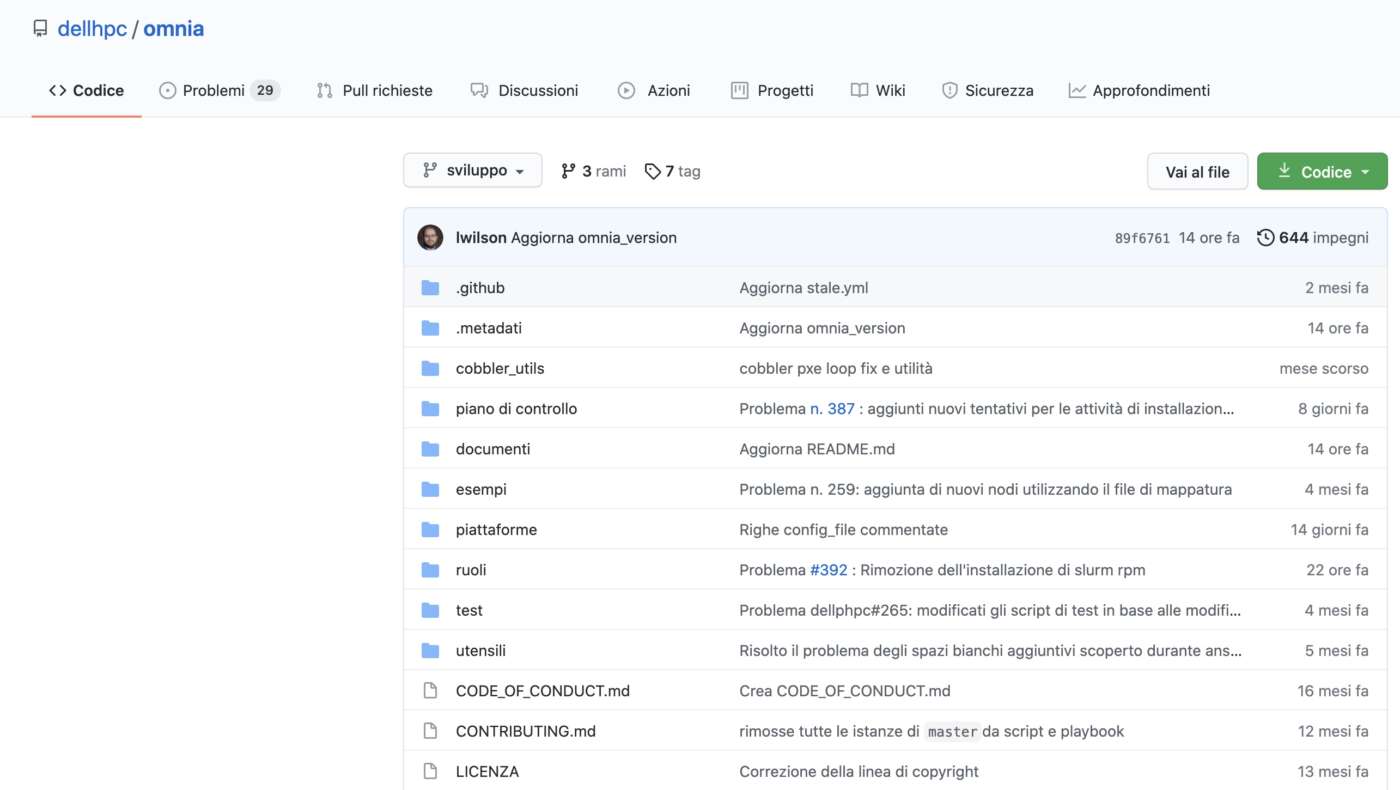Open the Pull richieste tab
This screenshot has width=1400, height=790.
pos(375,90)
